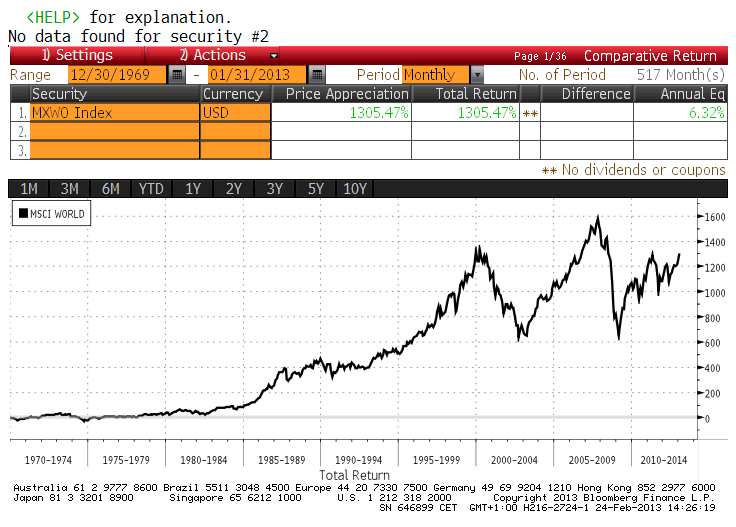Click the empty currency field in row 3
This screenshot has width=736, height=527.
(x=236, y=150)
